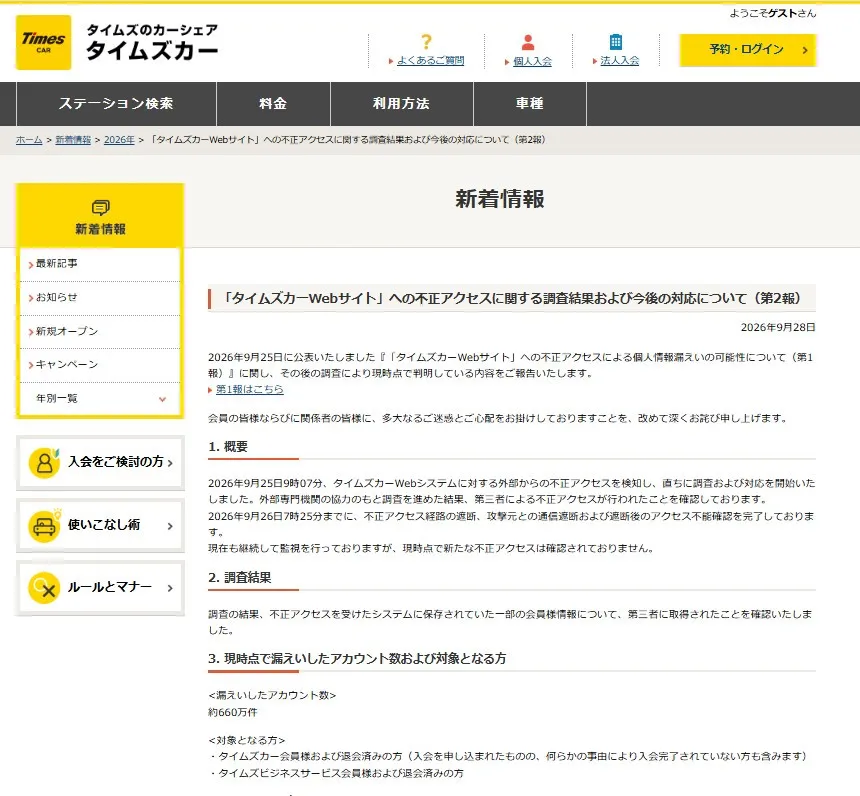
Task: Expand 年別一覧 dropdown in sidebar
Action: click(x=100, y=399)
